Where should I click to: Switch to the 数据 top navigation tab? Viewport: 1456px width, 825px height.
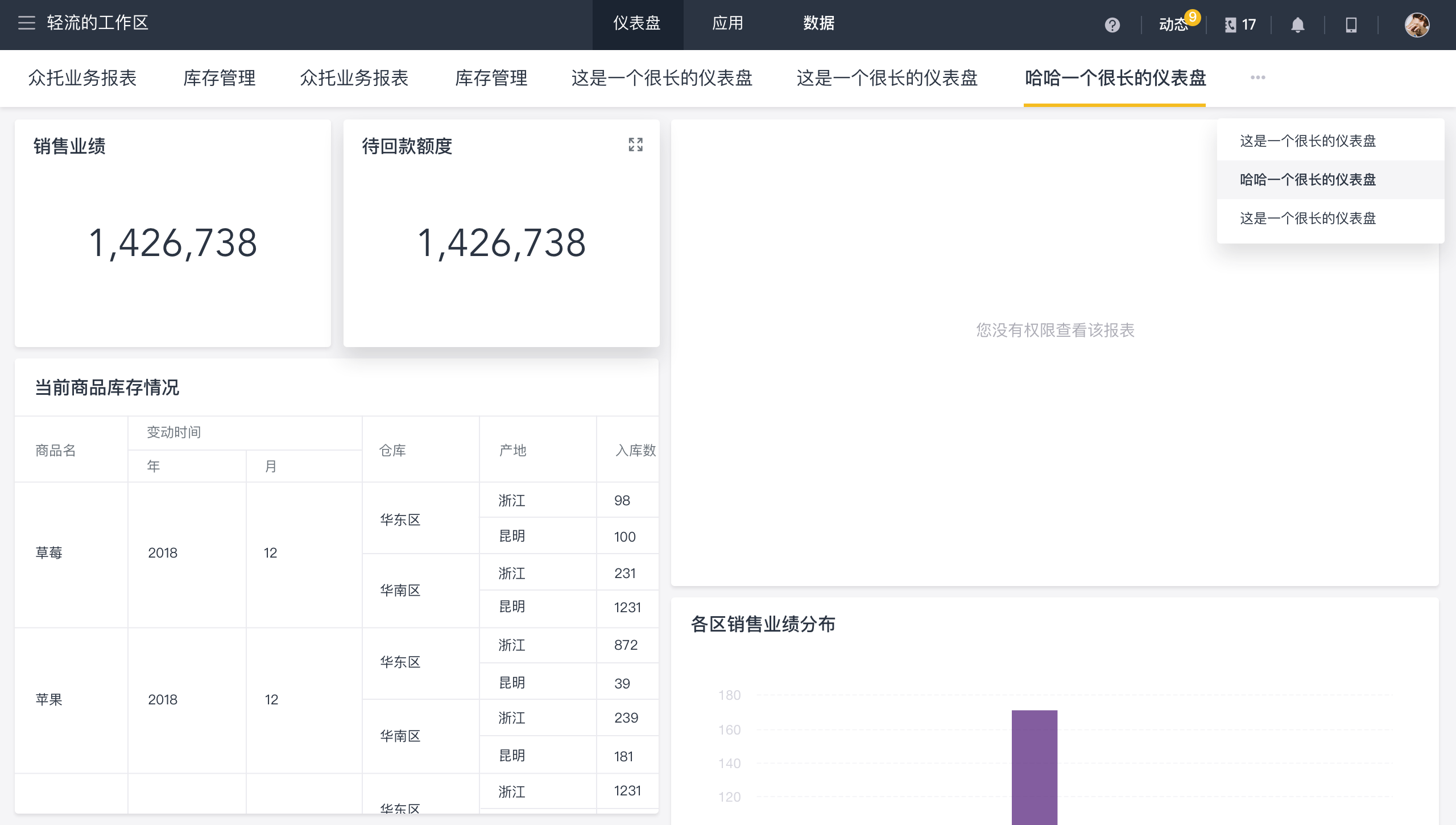click(x=818, y=23)
